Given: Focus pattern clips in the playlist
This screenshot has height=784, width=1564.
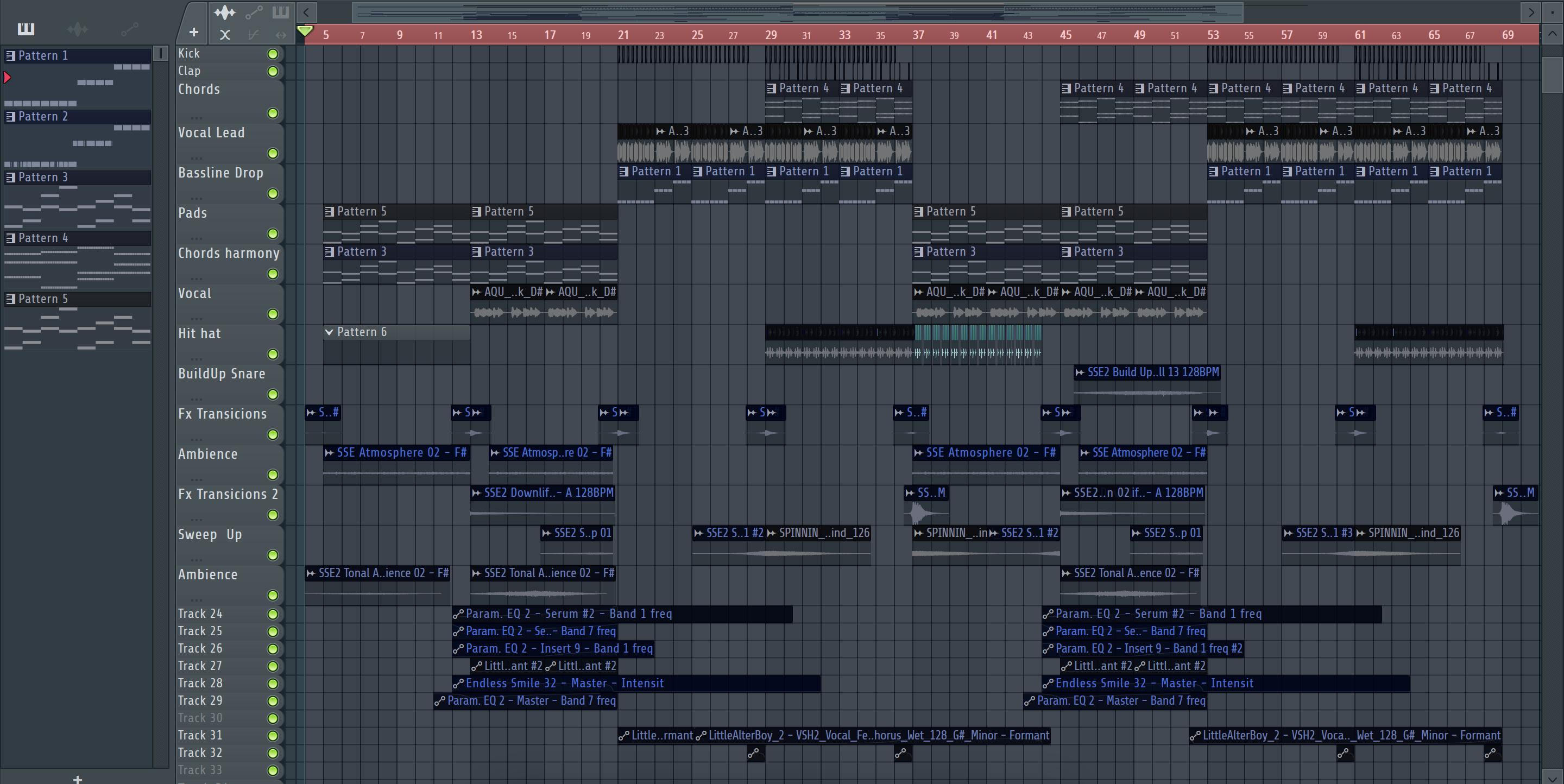Looking at the screenshot, I should pos(281,11).
